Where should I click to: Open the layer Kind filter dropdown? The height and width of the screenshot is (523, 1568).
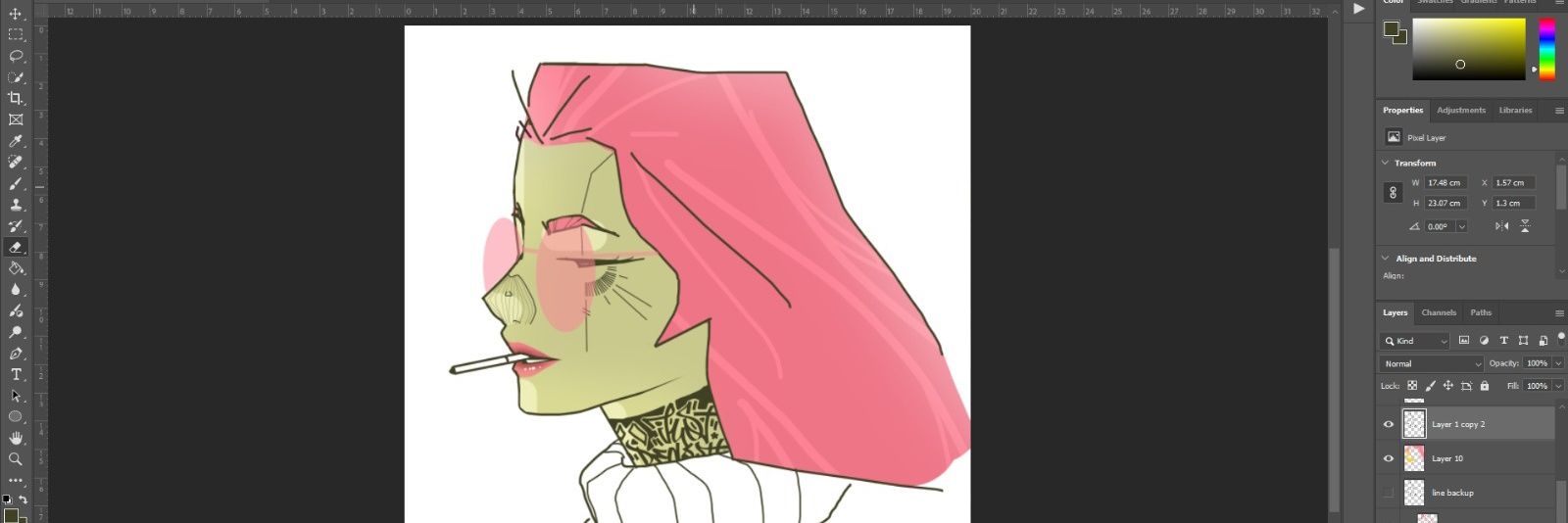(x=1415, y=341)
